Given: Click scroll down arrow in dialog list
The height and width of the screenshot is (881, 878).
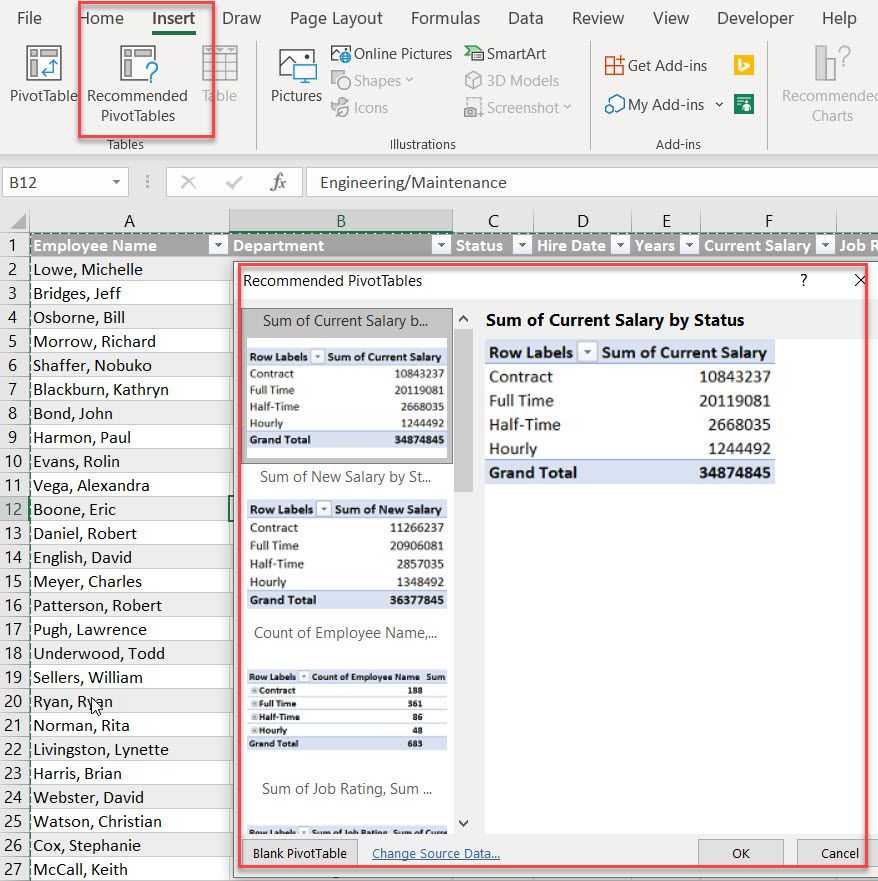Looking at the screenshot, I should (x=463, y=823).
